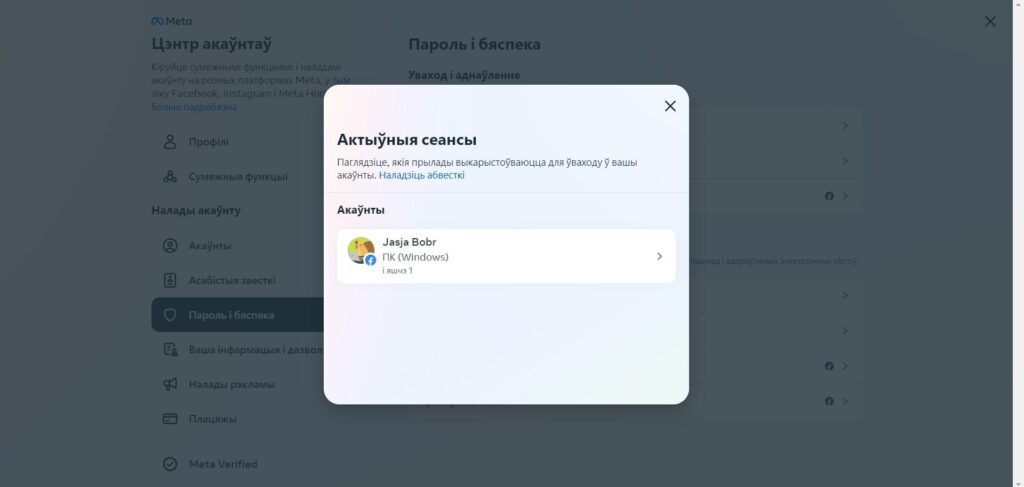The image size is (1024, 487).
Task: Click the Асабістыя звесткі ID icon
Action: click(170, 280)
